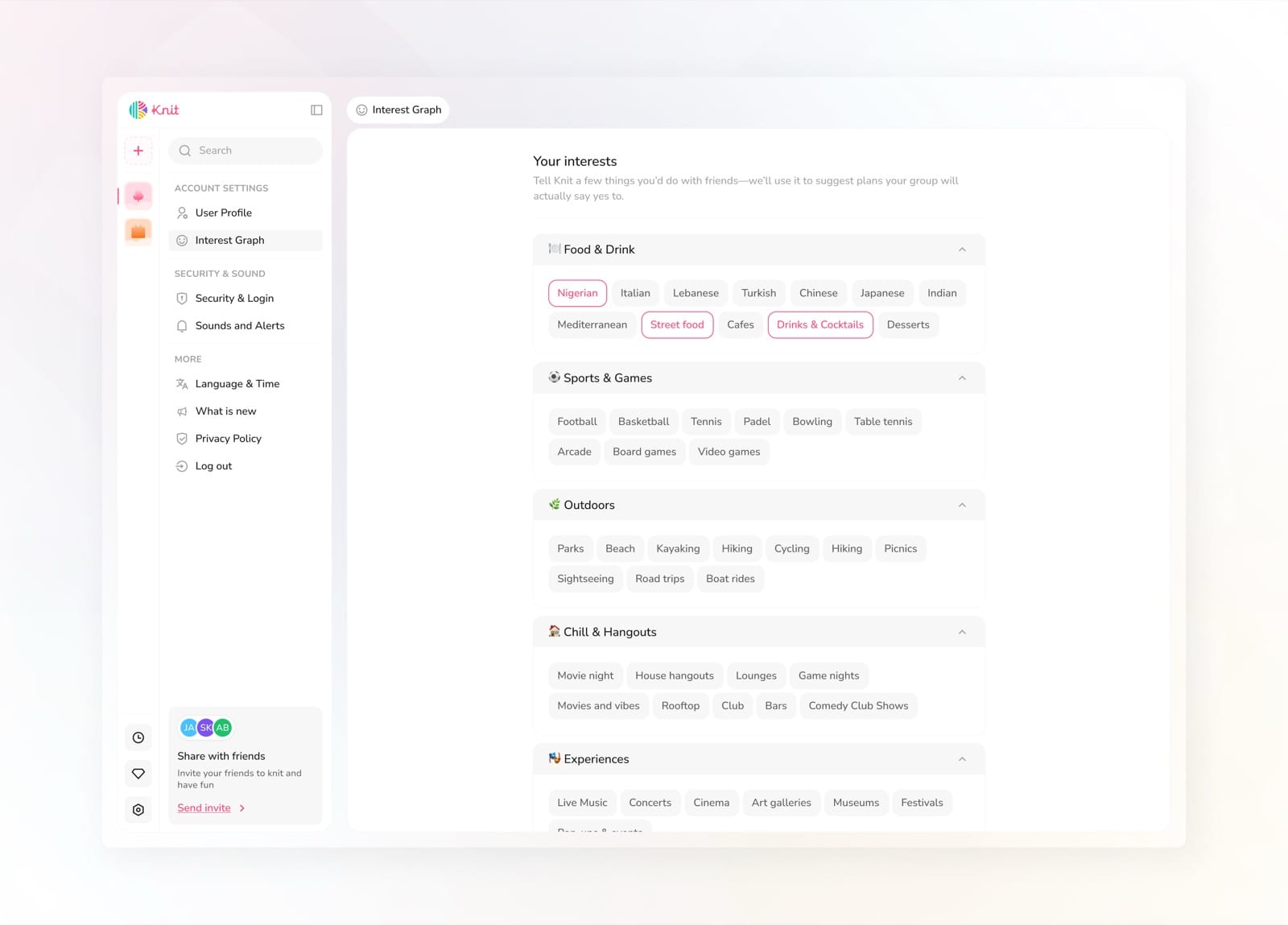The height and width of the screenshot is (925, 1288).
Task: Open Sounds and Alerts settings
Action: tap(246, 325)
